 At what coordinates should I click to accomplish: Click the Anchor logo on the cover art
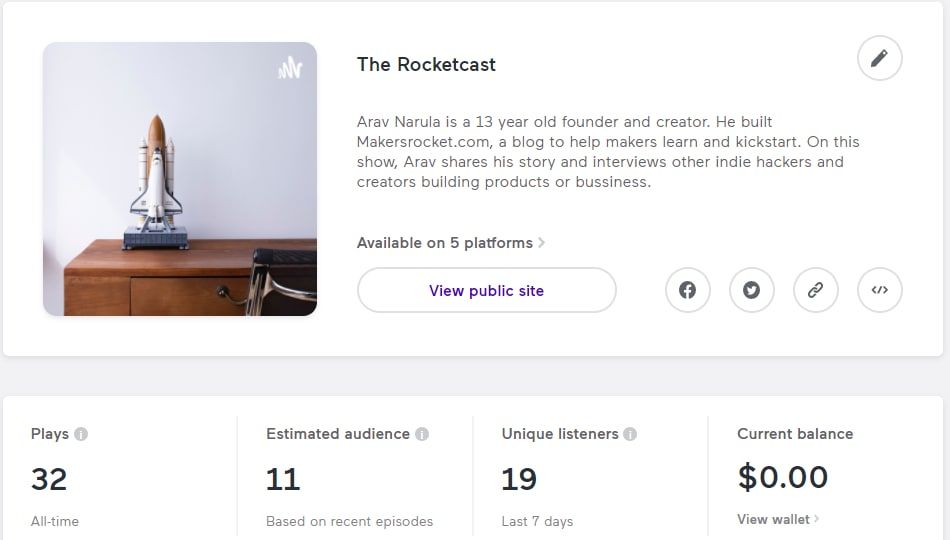point(290,68)
